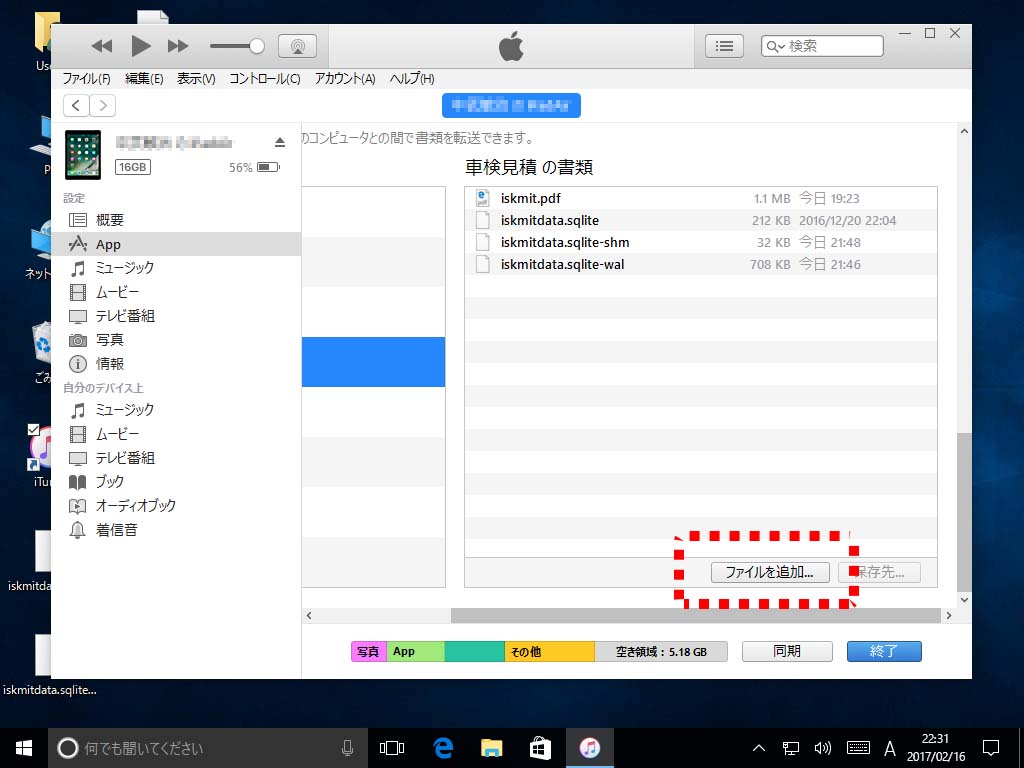Click the fast-forward next track button
1024x768 pixels.
point(178,46)
